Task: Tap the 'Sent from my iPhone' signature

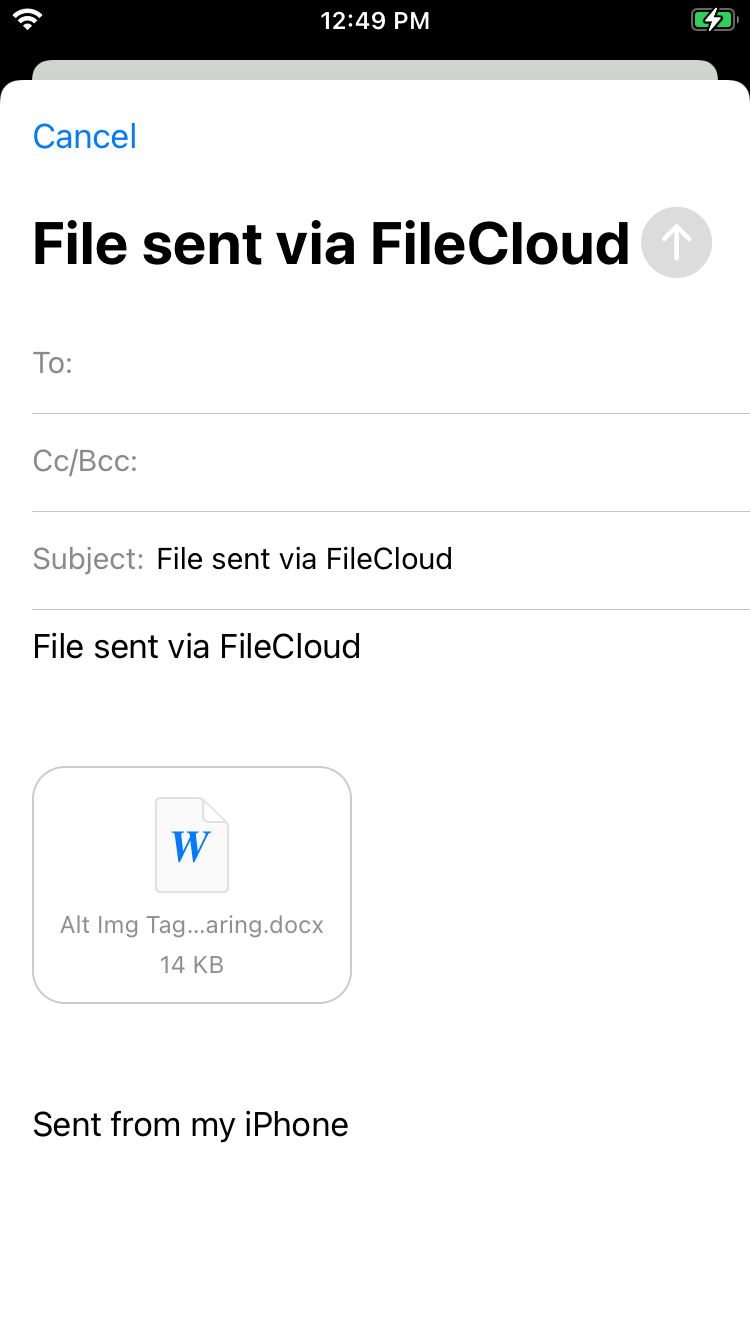Action: coord(191,1125)
